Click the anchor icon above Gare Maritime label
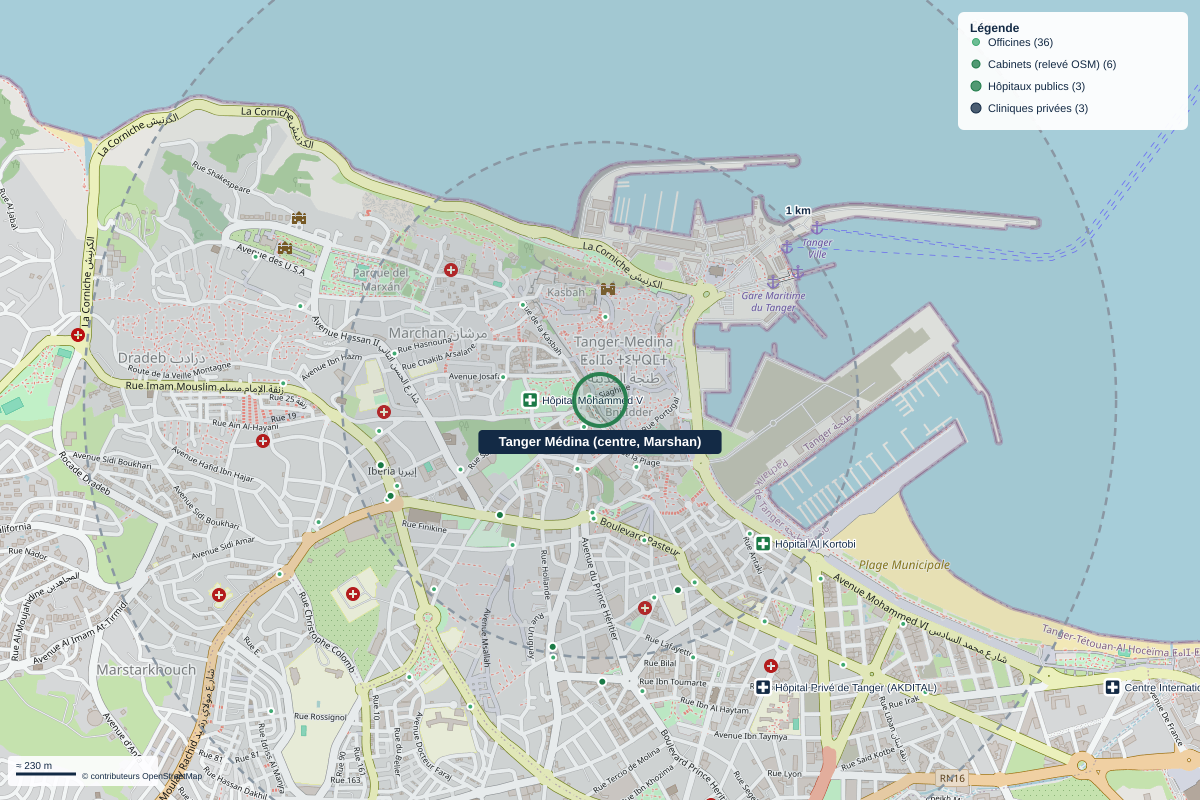 point(773,283)
